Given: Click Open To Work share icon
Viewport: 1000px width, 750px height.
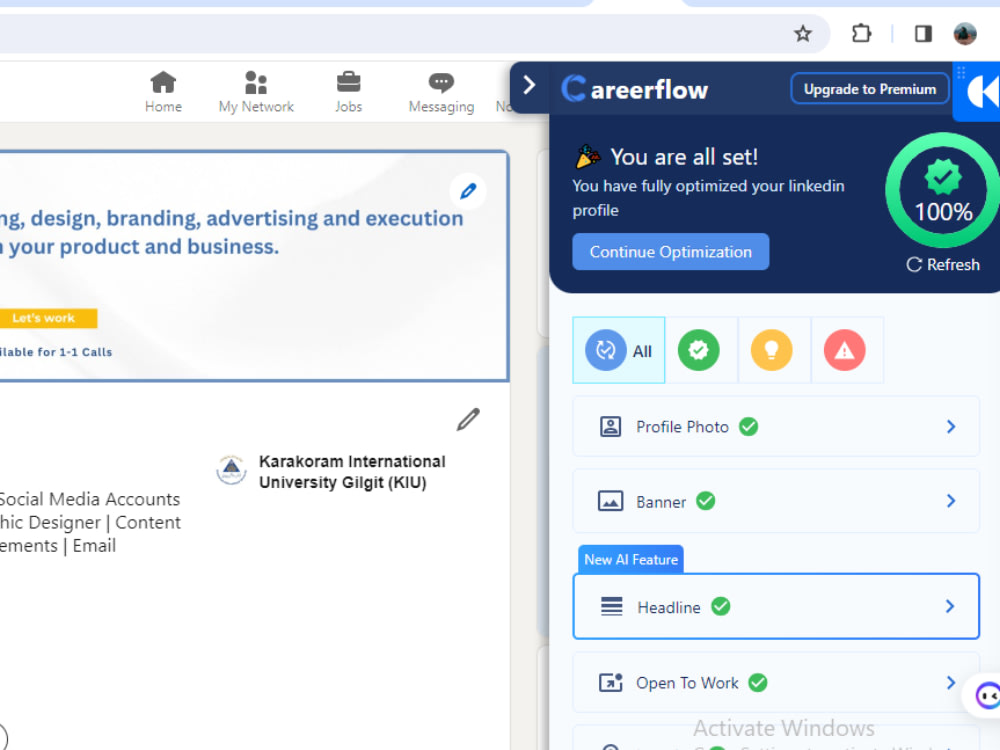Looking at the screenshot, I should click(x=610, y=682).
